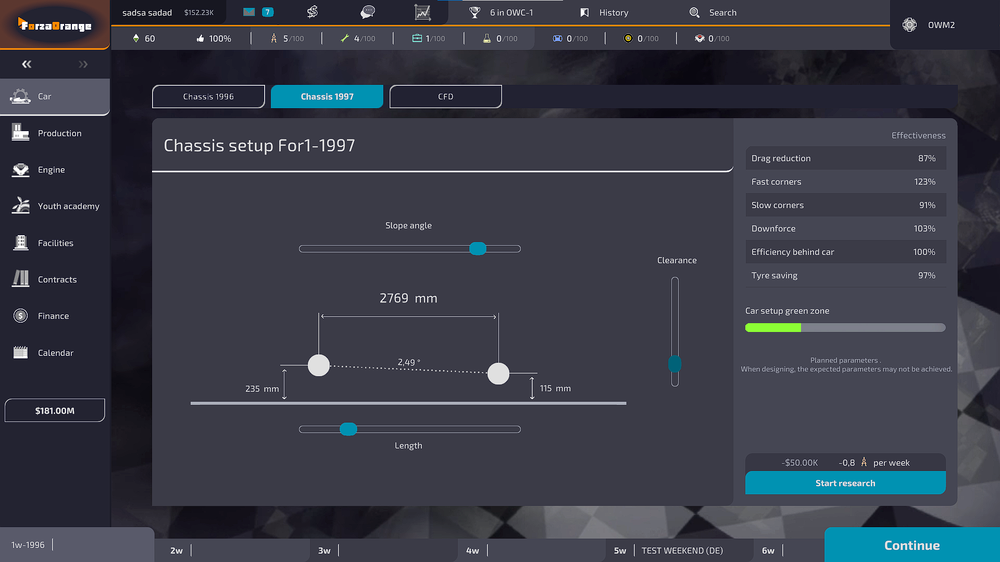Click the 2,49° angle label
Image resolution: width=1000 pixels, height=562 pixels.
(409, 362)
